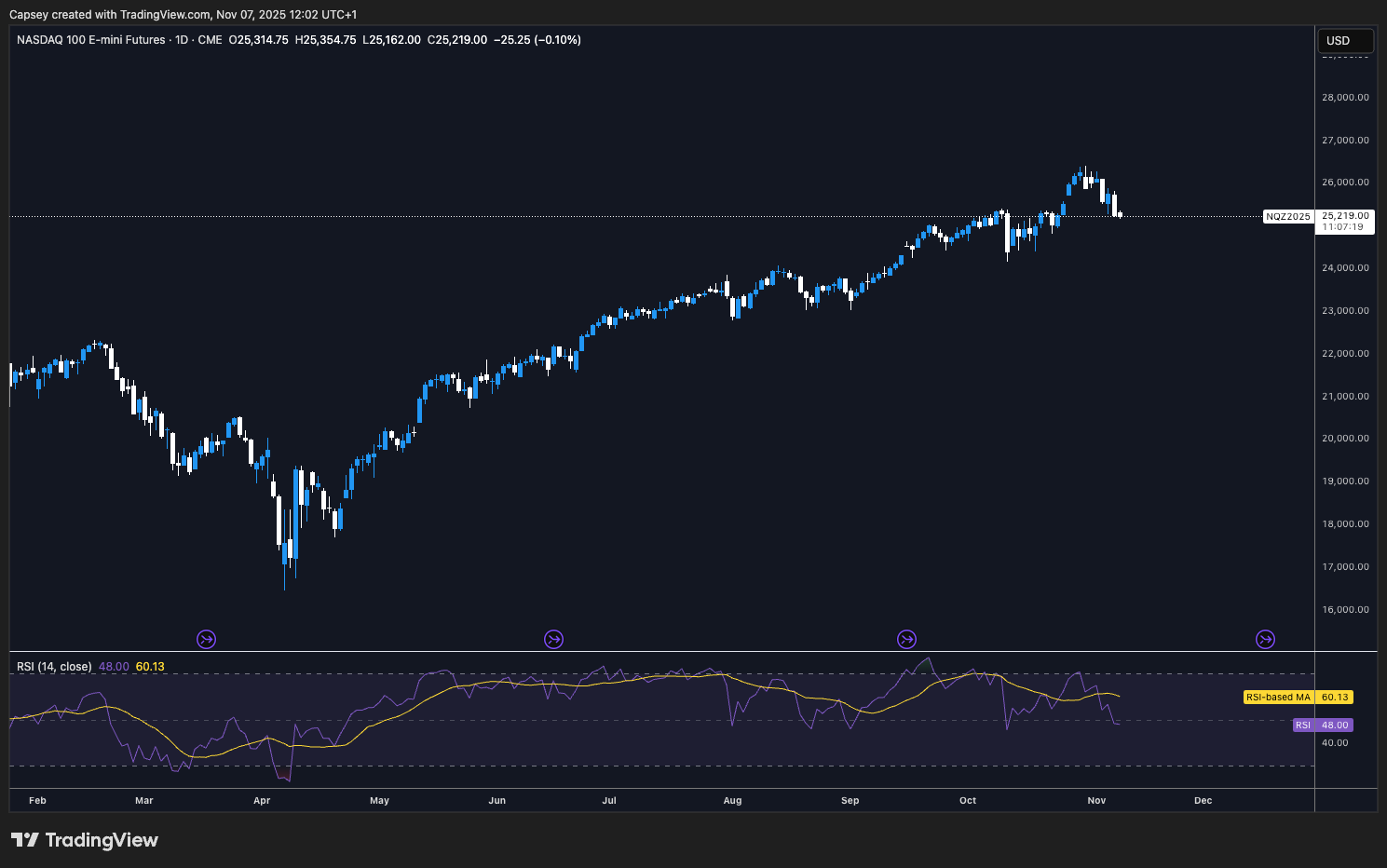
Task: Click the 28,000.00 price scale value
Action: point(1344,97)
